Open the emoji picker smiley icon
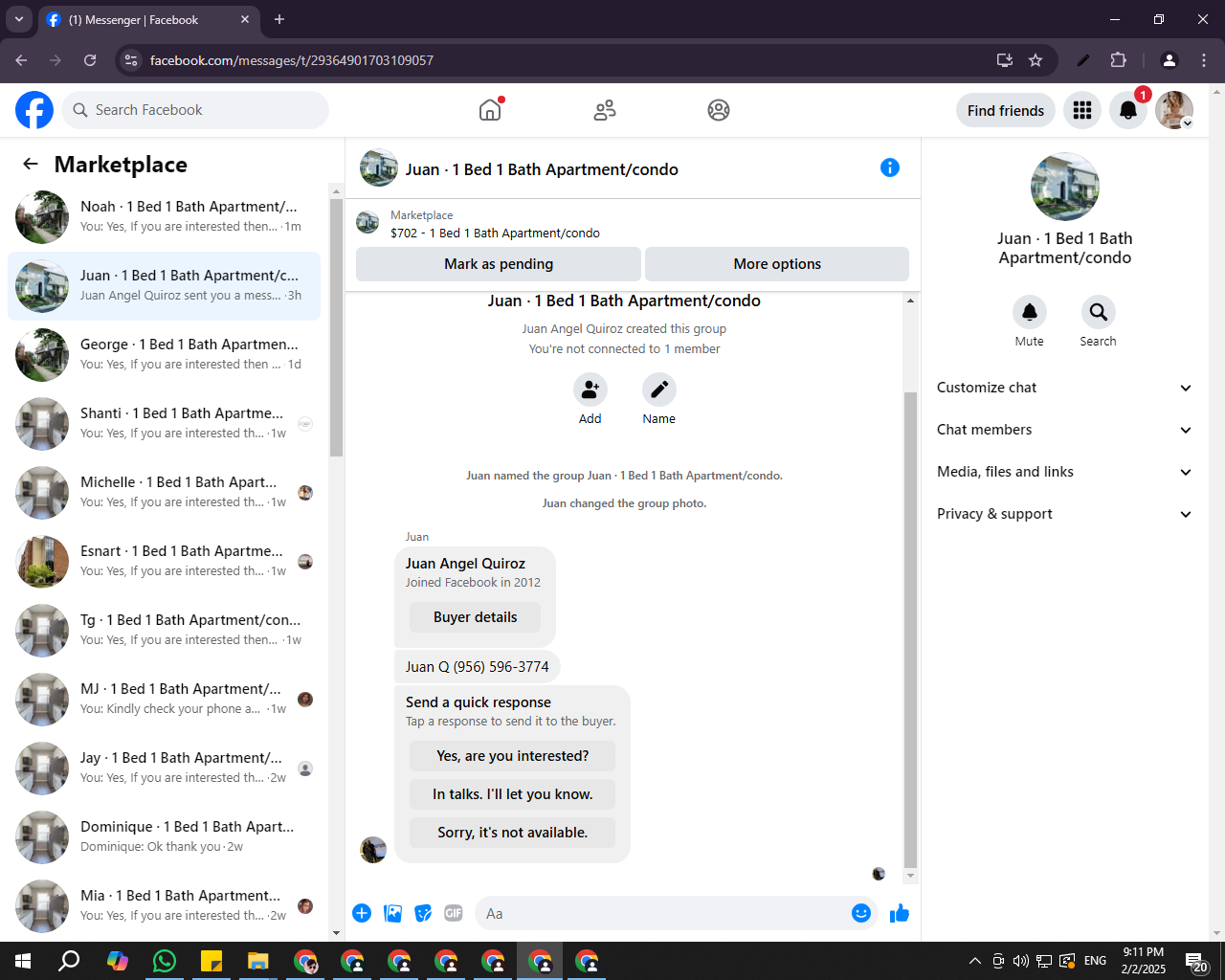The height and width of the screenshot is (980, 1225). 861,913
